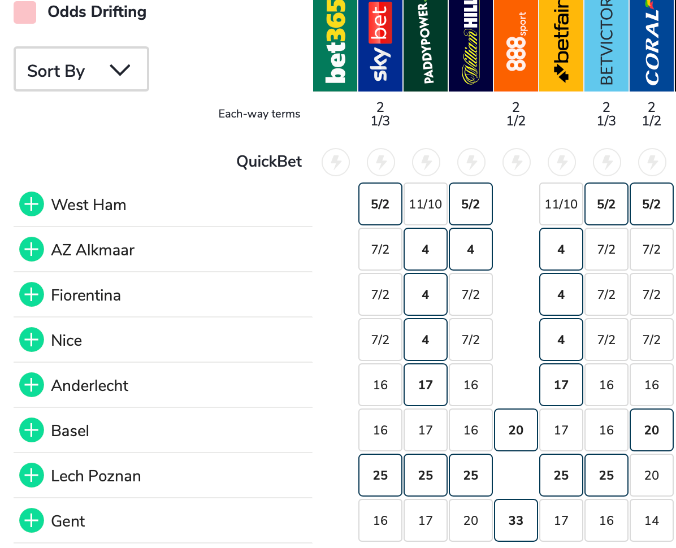Click the BetVictor bookmaker logo
This screenshot has width=676, height=548.
click(x=606, y=46)
